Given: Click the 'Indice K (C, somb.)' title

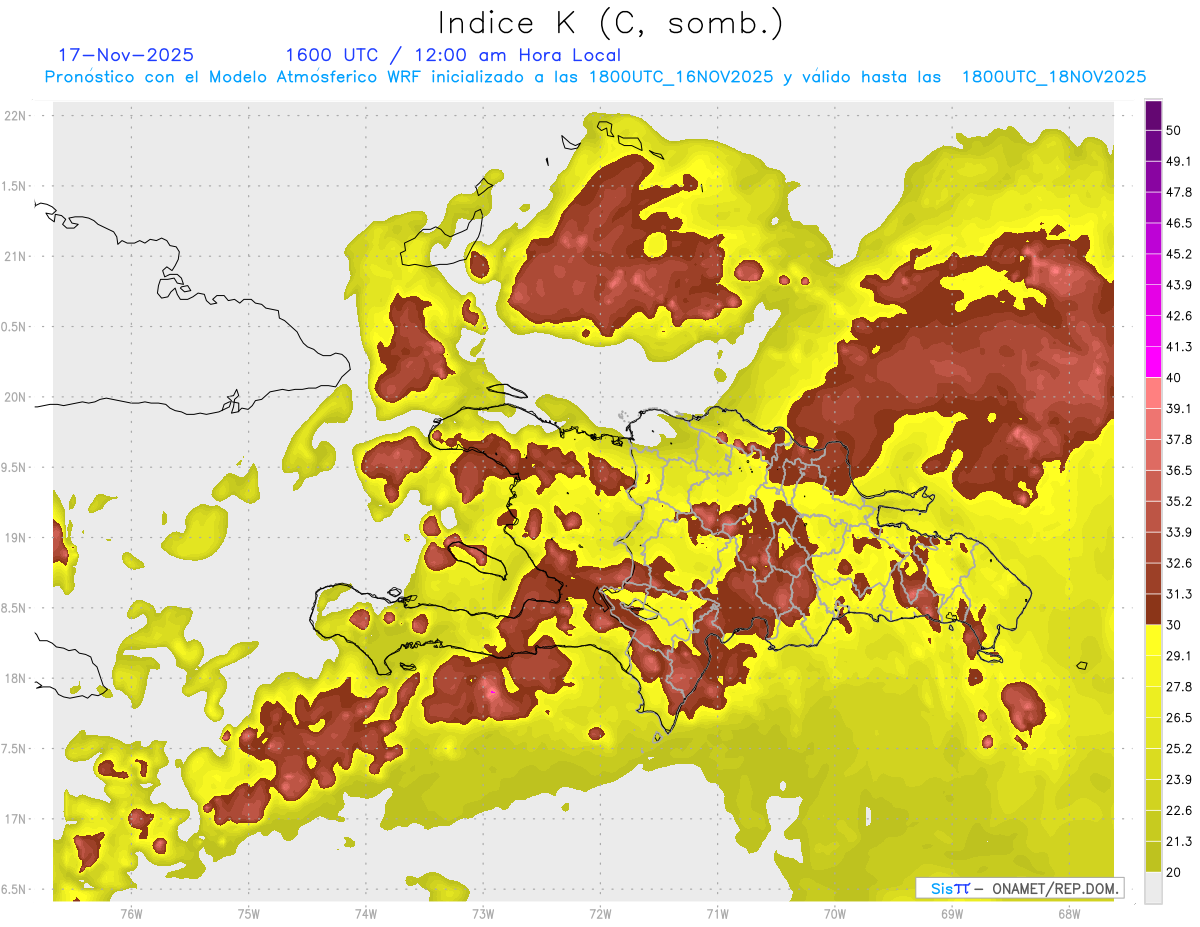Looking at the screenshot, I should click(x=610, y=22).
